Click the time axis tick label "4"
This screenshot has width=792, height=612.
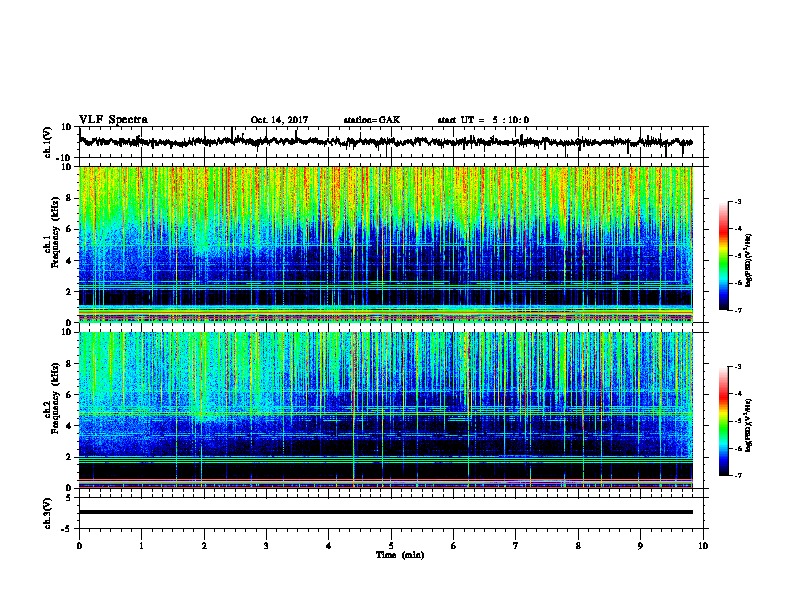tap(329, 546)
